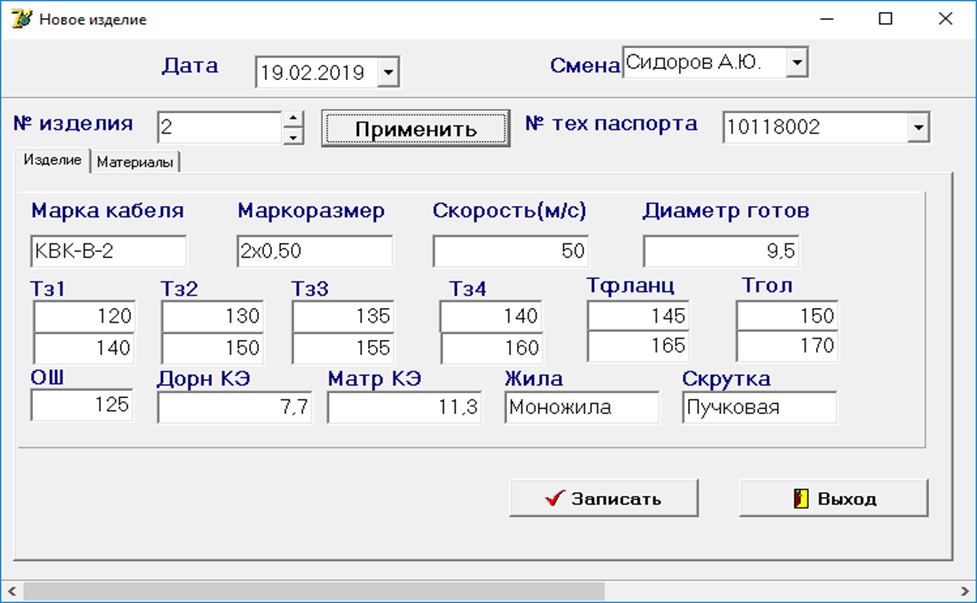Click the Дата label

(190, 66)
